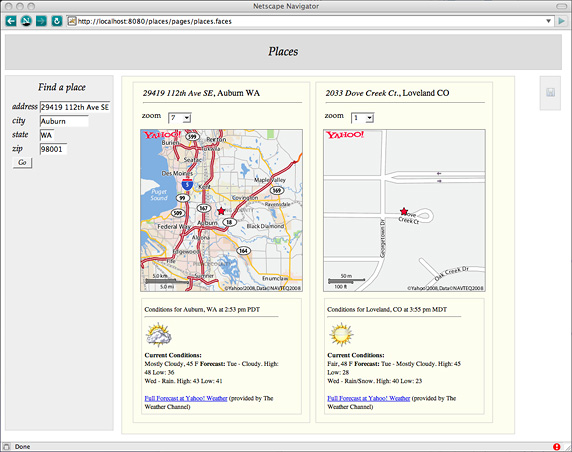Screen dimensions: 572x452
Task: Click the page icon beside the URL
Action: pyautogui.click(x=72, y=21)
